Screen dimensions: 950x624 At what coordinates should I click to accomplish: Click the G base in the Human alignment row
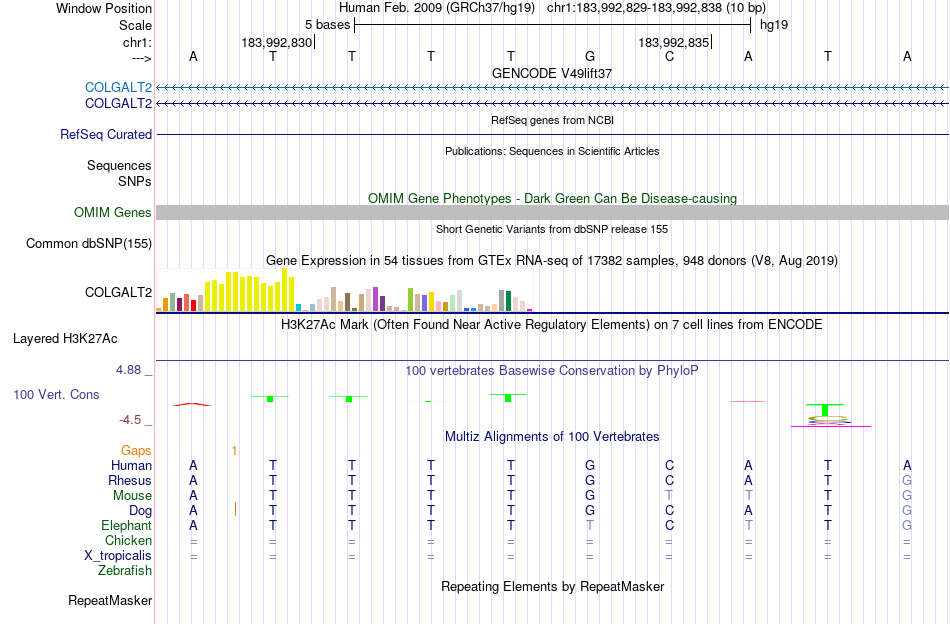pos(590,465)
